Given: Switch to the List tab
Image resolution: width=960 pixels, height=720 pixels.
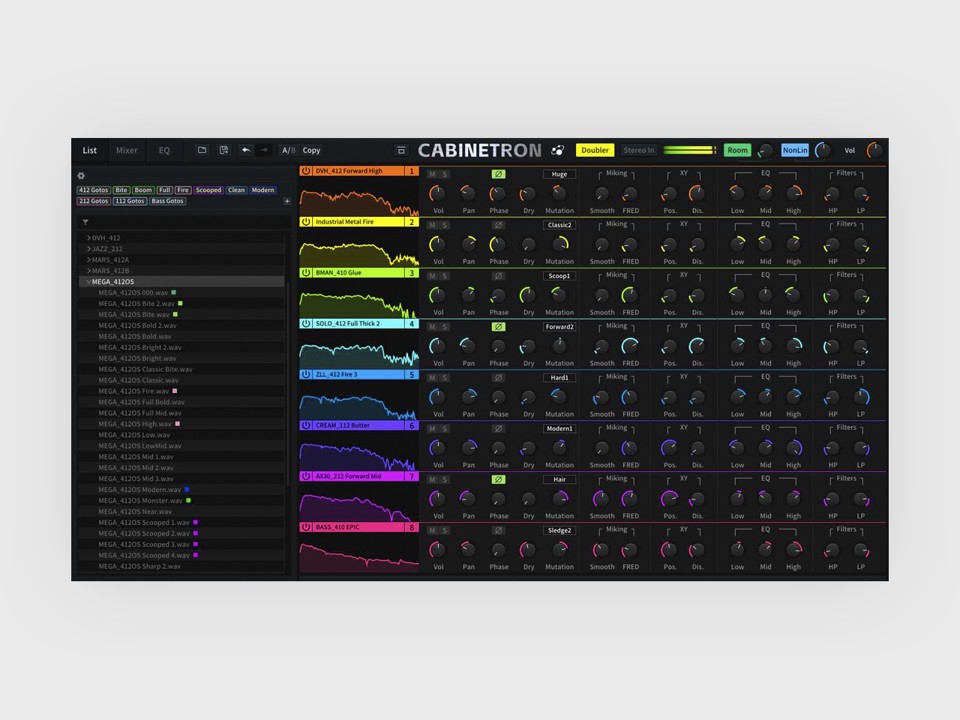Looking at the screenshot, I should click(x=89, y=150).
